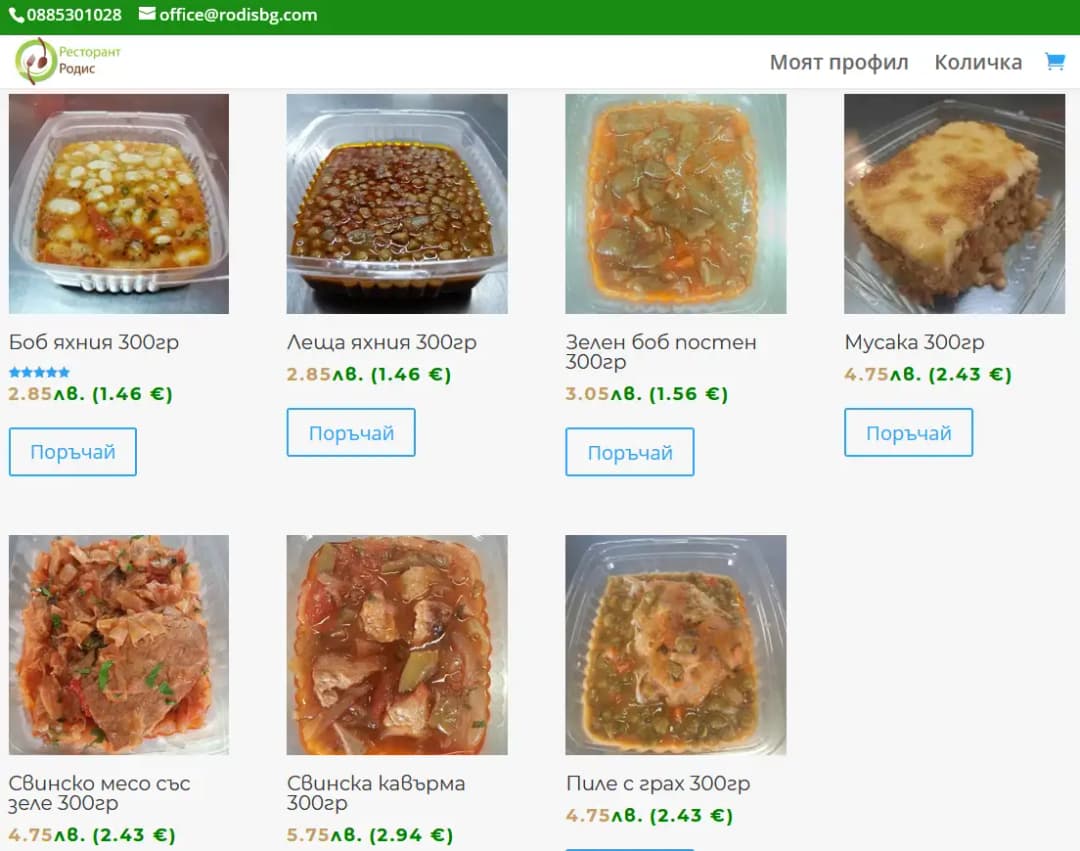The image size is (1080, 851).
Task: Click Поръчай under Леща яхния
Action: point(350,432)
